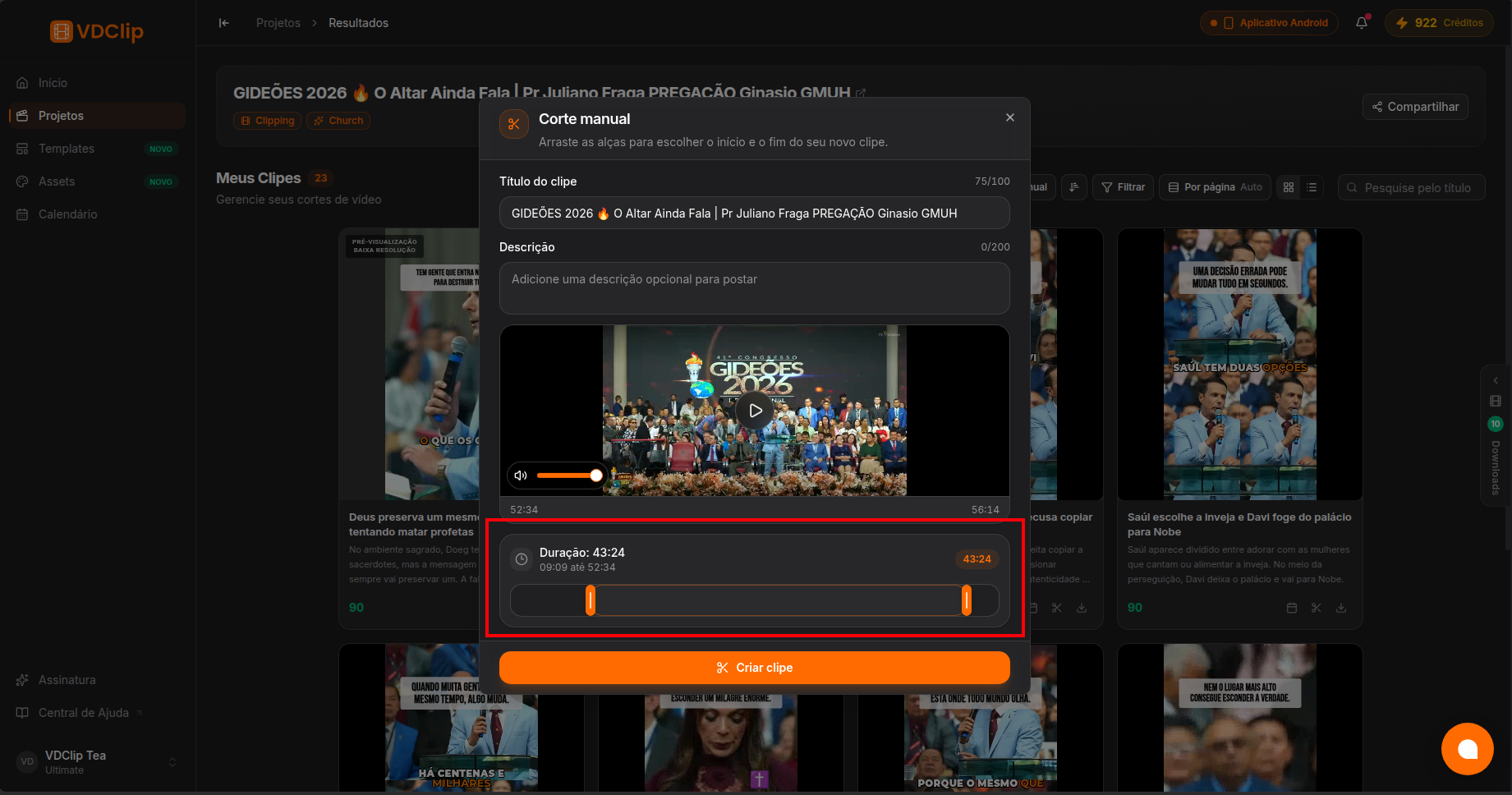
Task: Click the Saúl tem duas opções clip thumbnail
Action: (1240, 365)
